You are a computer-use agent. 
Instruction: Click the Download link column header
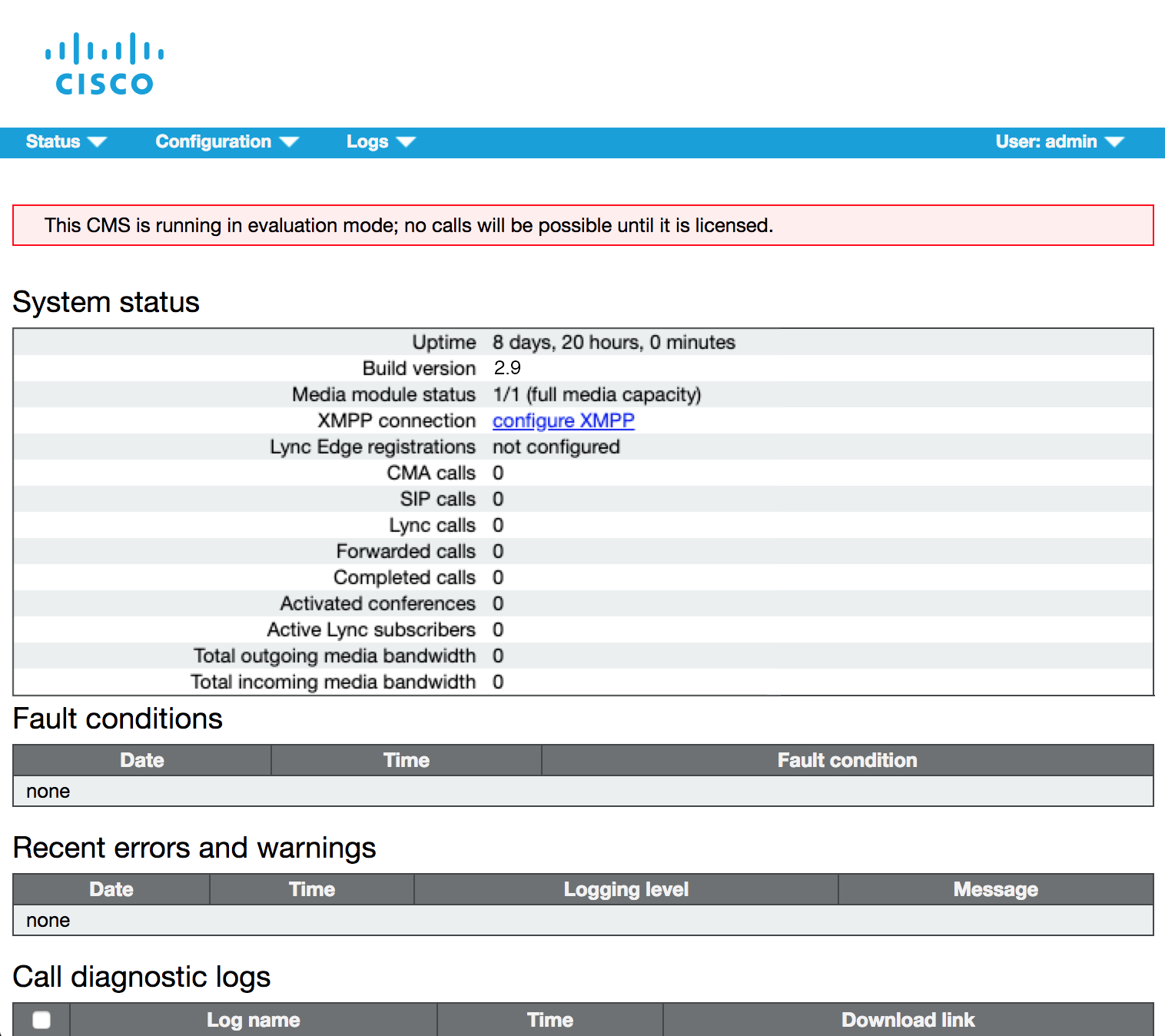coord(908,1020)
